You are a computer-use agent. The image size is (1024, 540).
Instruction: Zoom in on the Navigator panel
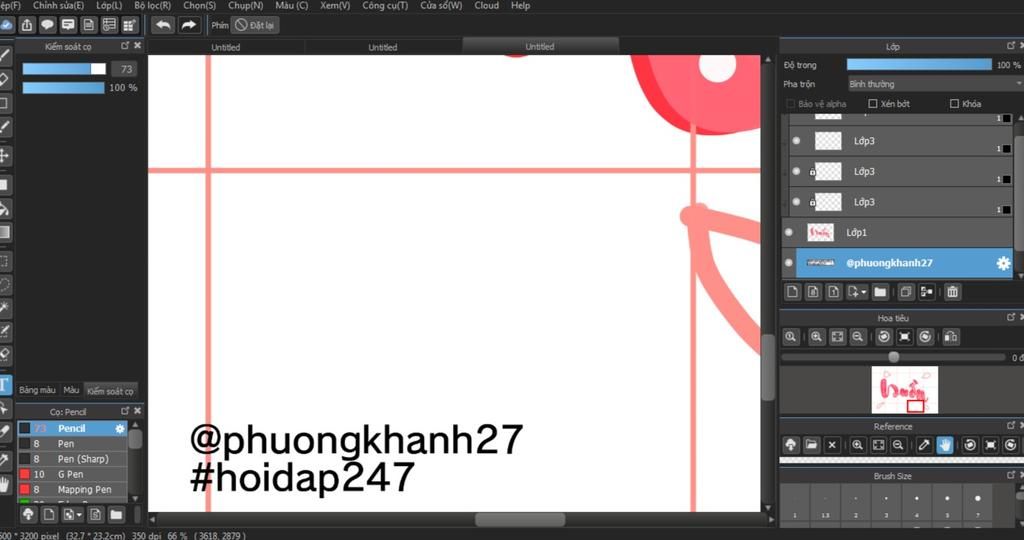pos(816,337)
